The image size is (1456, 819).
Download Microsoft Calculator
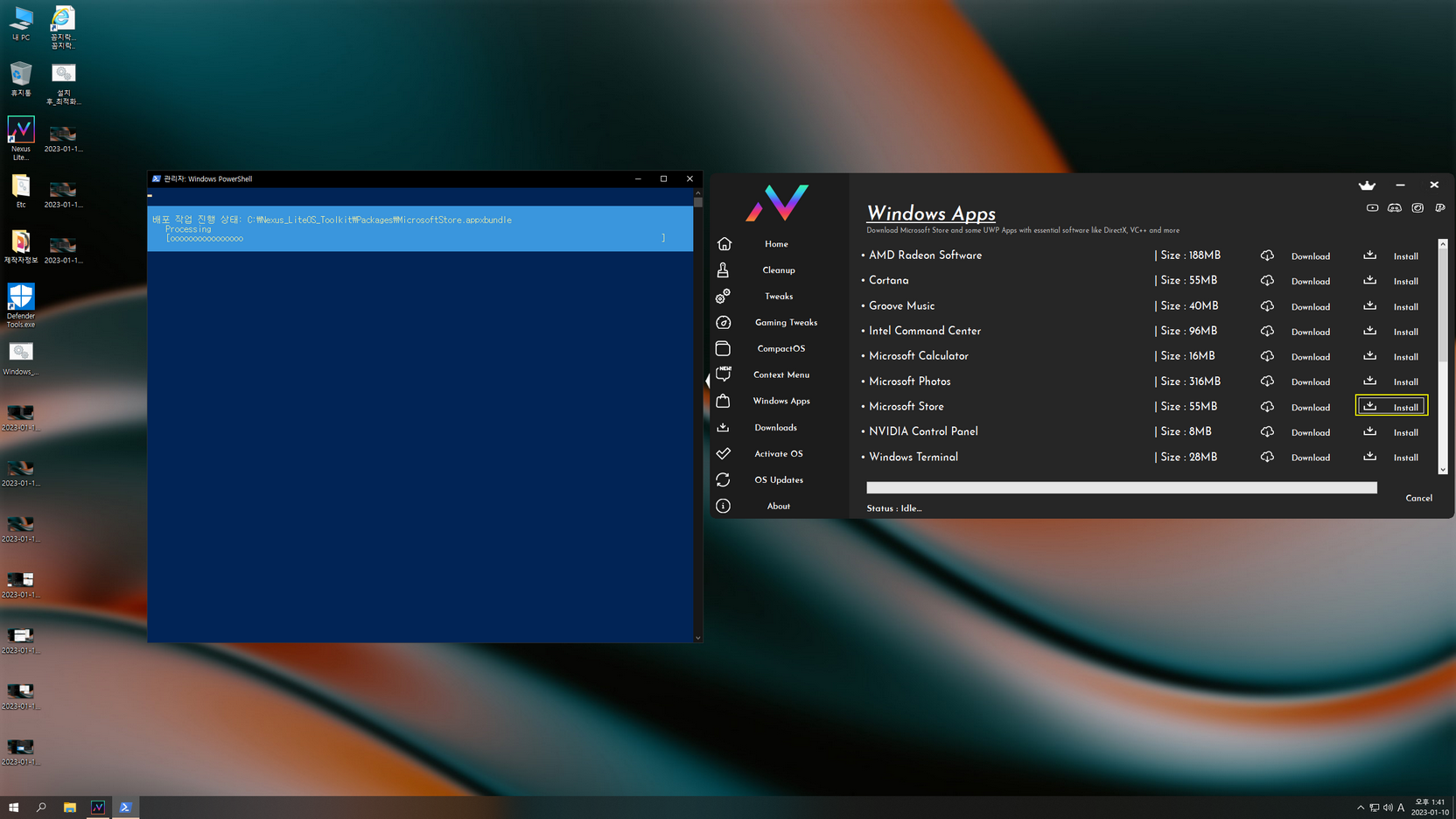pos(1310,357)
